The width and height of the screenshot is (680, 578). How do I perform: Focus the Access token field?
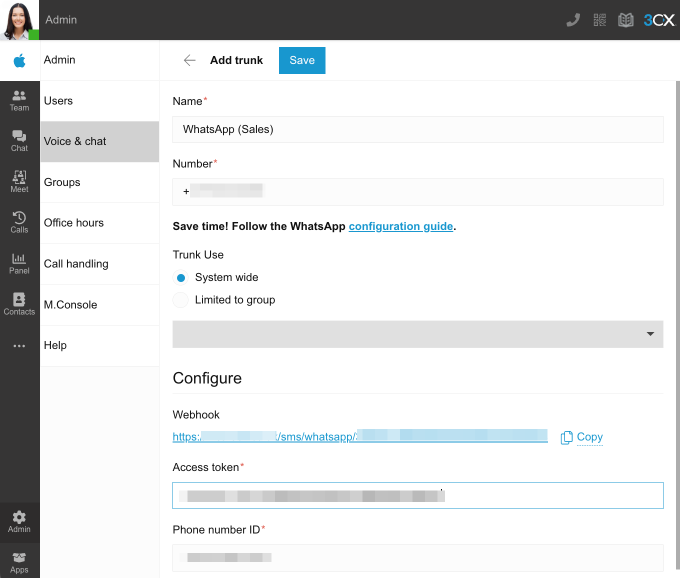[x=418, y=495]
